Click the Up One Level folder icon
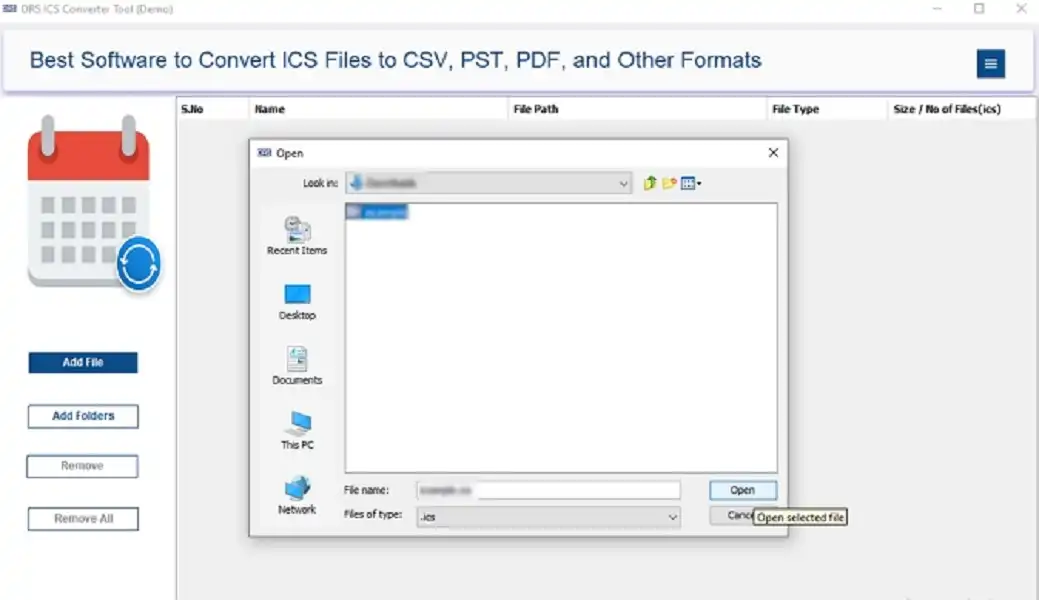The image size is (1039, 600). coord(649,183)
